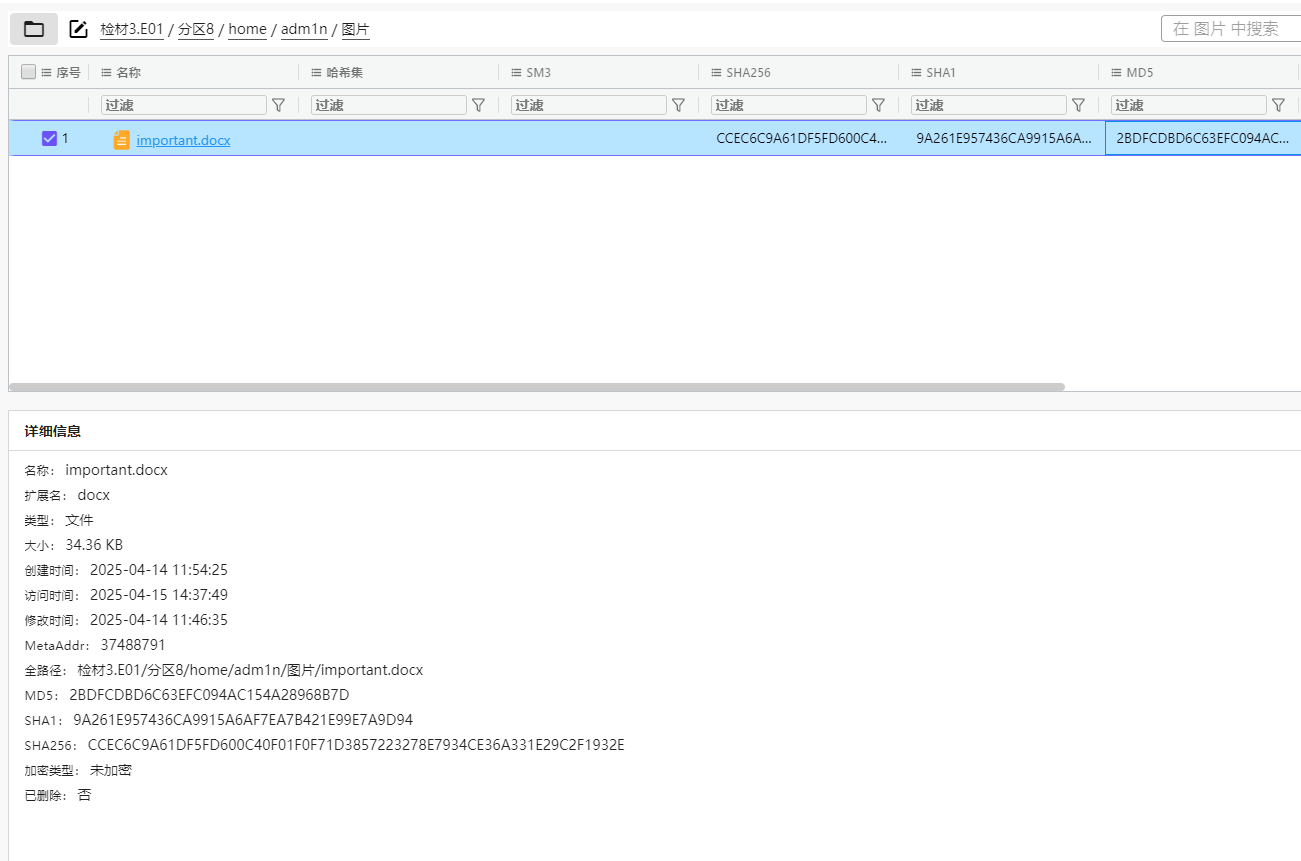
Task: Click the folder icon button at top left
Action: [x=34, y=29]
